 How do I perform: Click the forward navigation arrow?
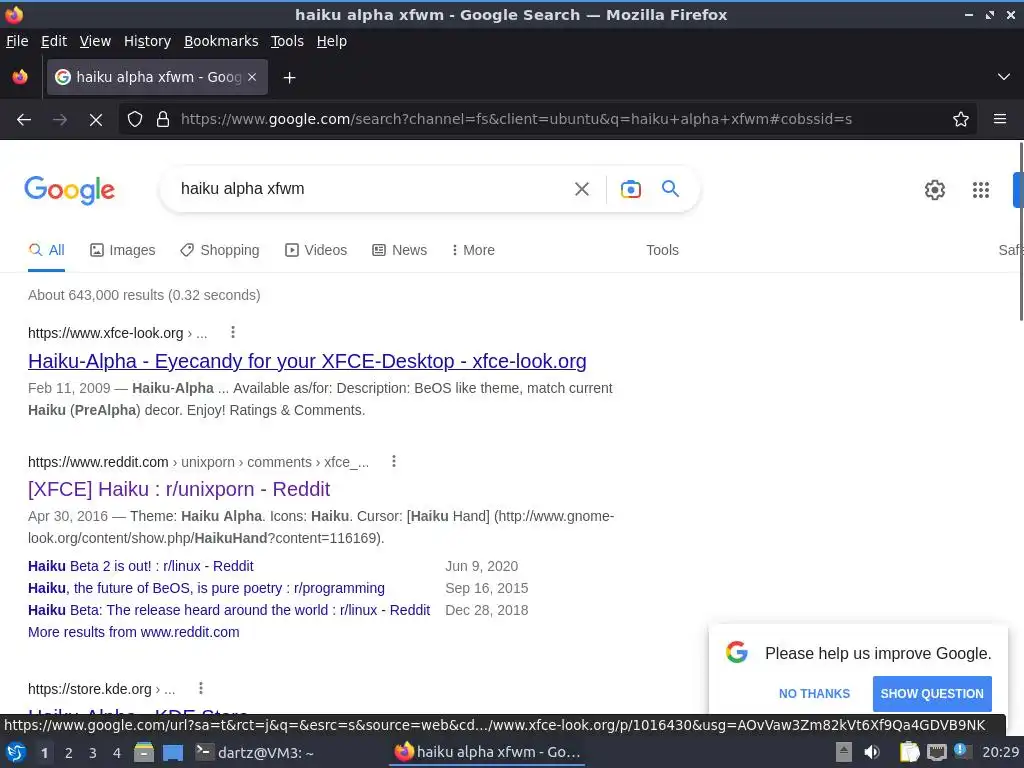tap(60, 120)
